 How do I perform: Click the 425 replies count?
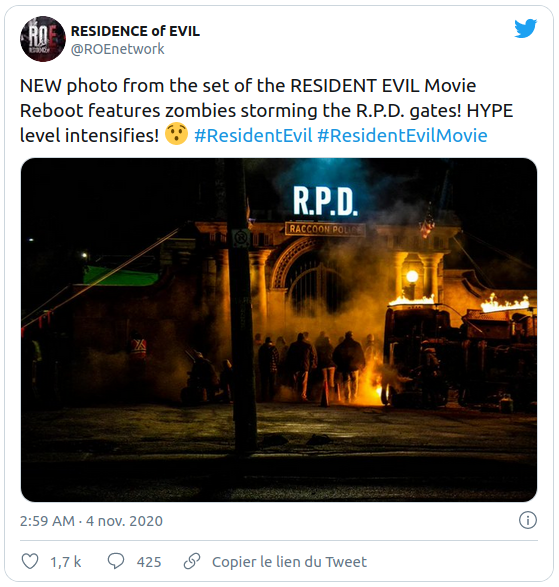pos(149,562)
